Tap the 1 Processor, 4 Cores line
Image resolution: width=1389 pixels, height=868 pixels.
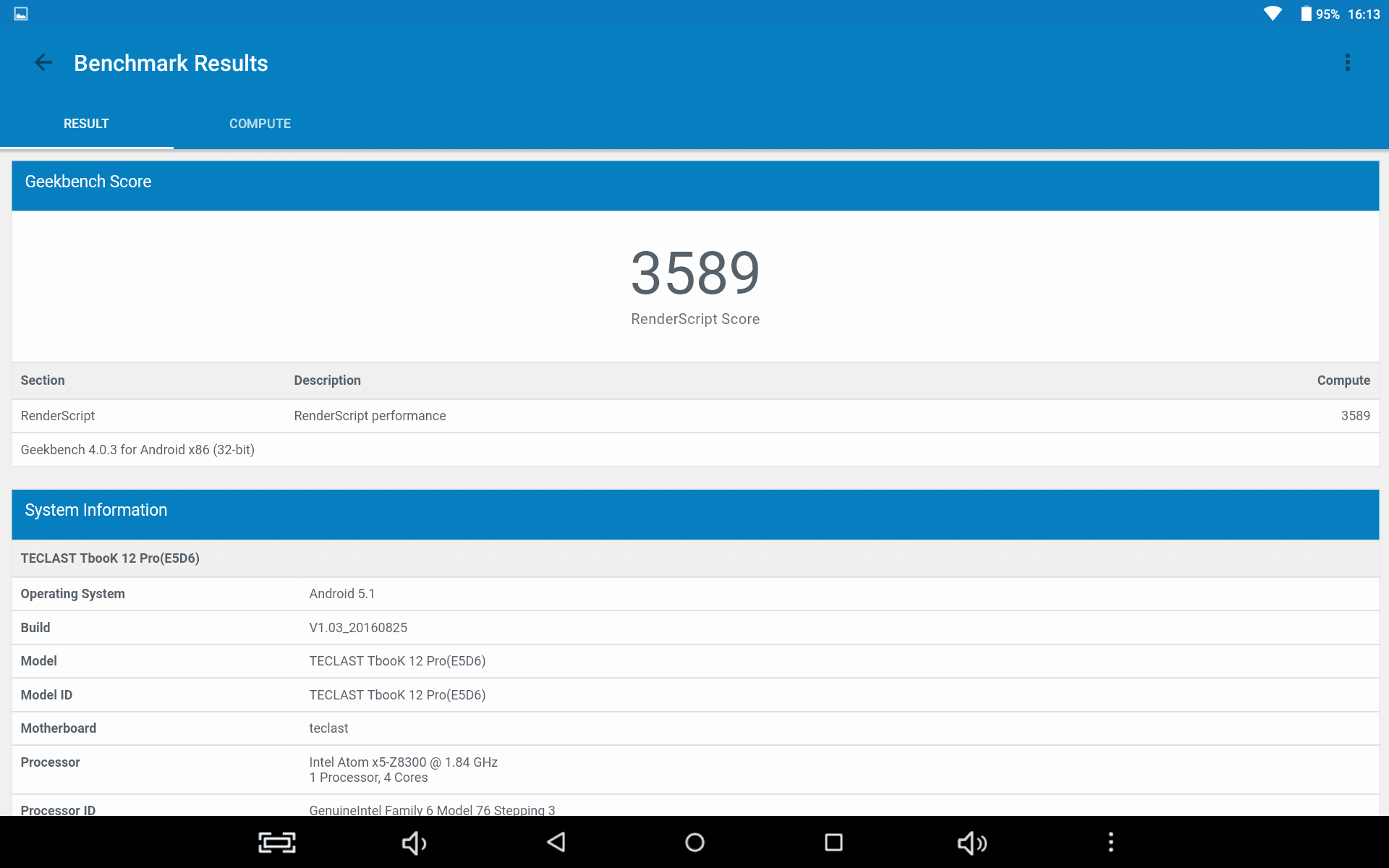point(368,778)
